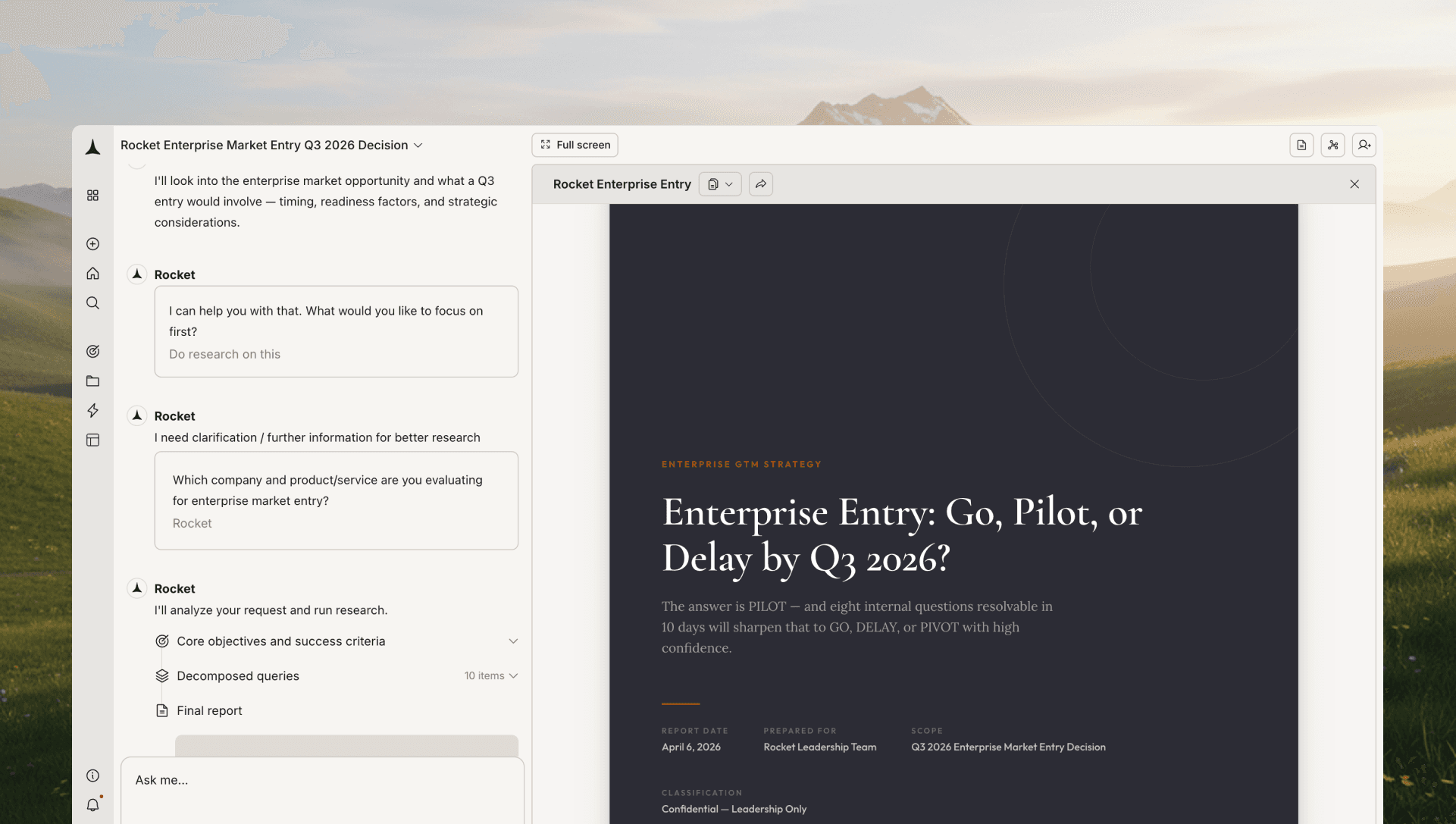Click the target goals sidebar icon
Image resolution: width=1456 pixels, height=824 pixels.
[x=92, y=351]
